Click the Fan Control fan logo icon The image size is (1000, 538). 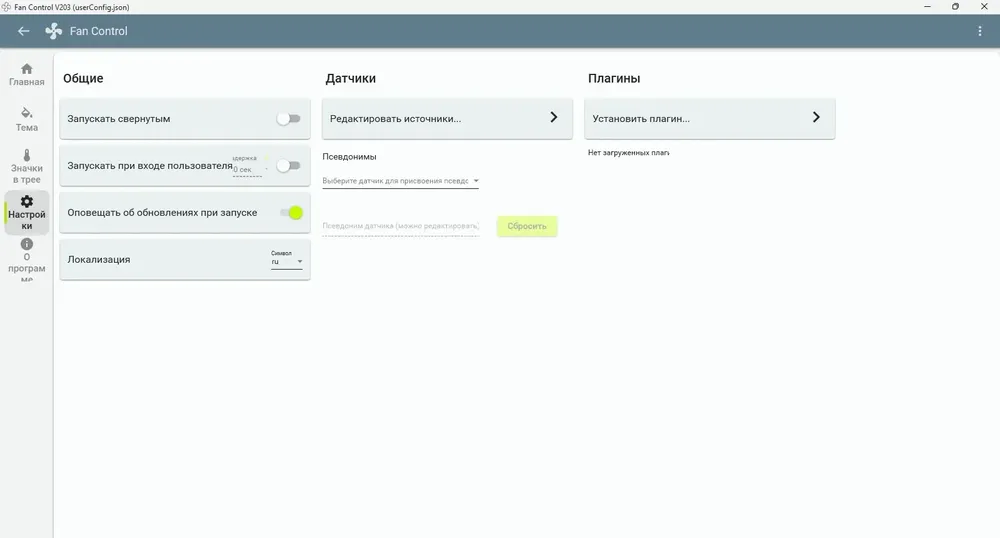click(54, 31)
